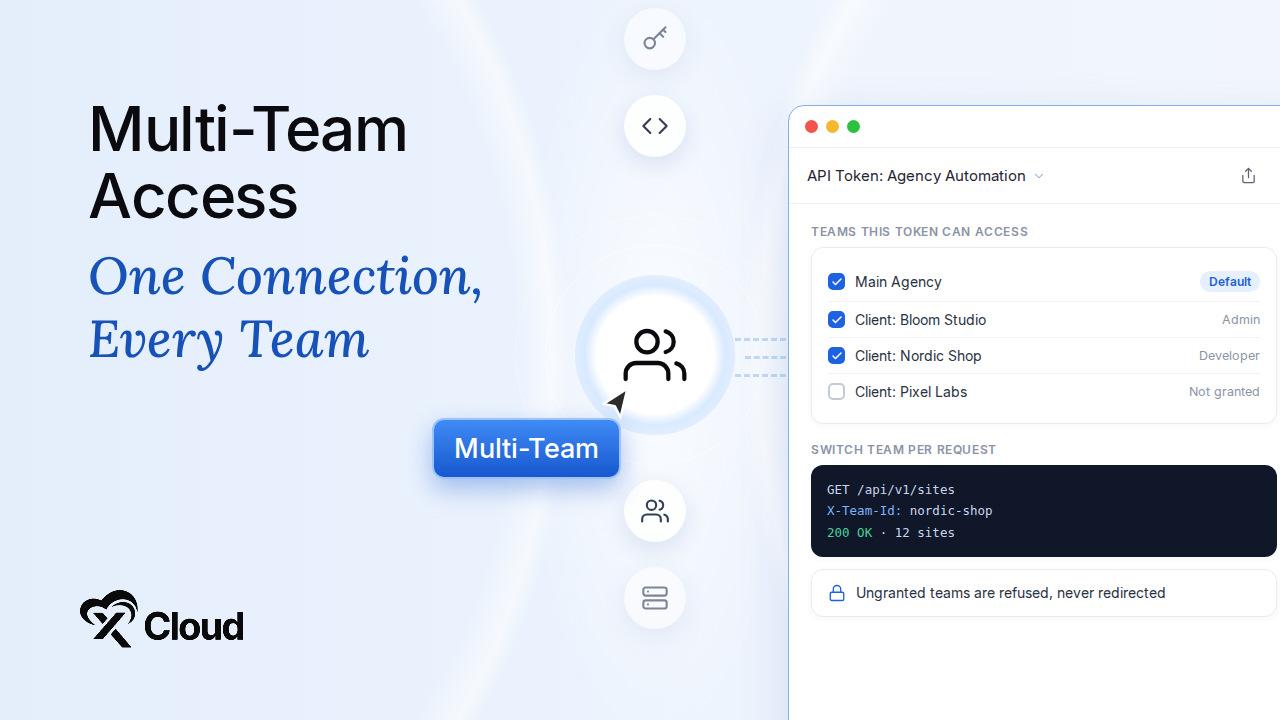Click the blue Multi-Team button
The image size is (1280, 720).
[x=526, y=448]
